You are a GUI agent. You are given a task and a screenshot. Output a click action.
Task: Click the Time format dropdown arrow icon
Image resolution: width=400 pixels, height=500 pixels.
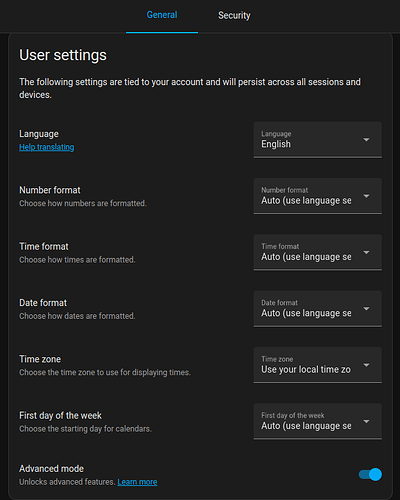pos(366,252)
